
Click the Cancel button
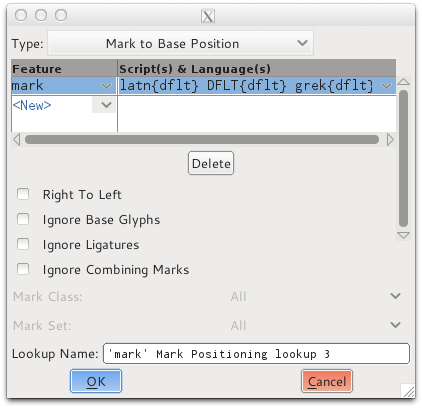coord(327,381)
